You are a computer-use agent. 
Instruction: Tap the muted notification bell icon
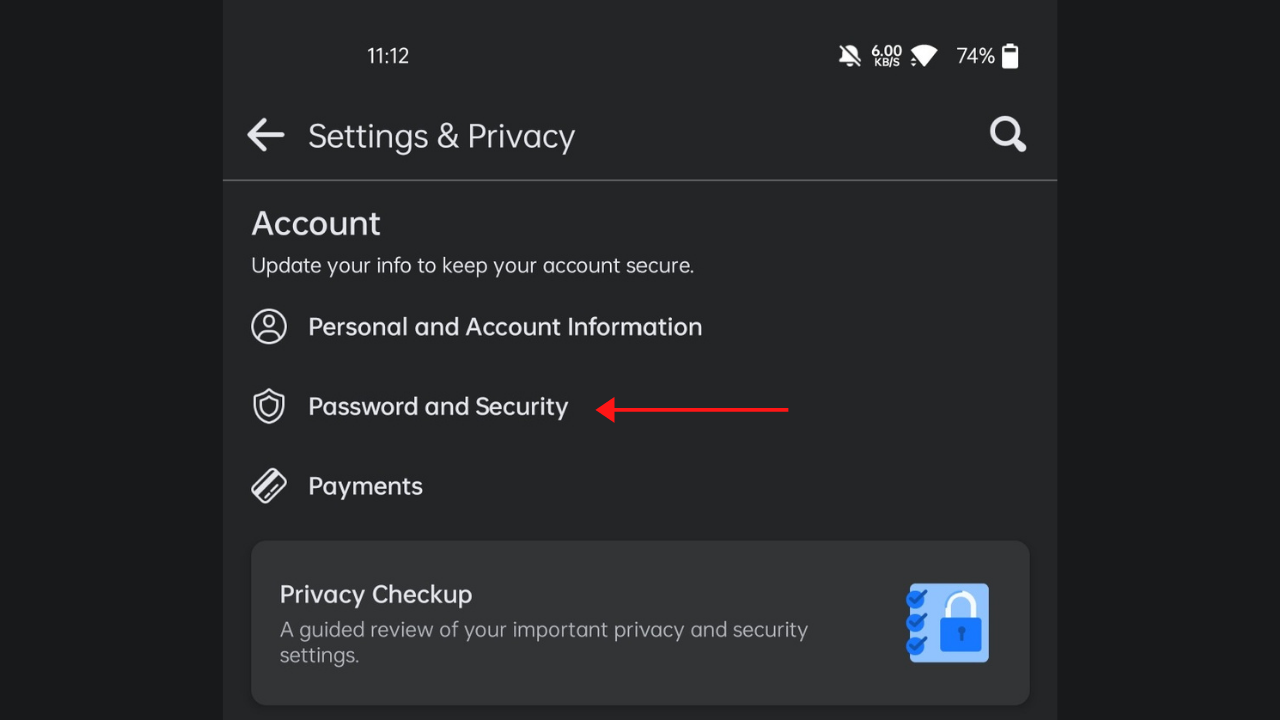tap(850, 56)
